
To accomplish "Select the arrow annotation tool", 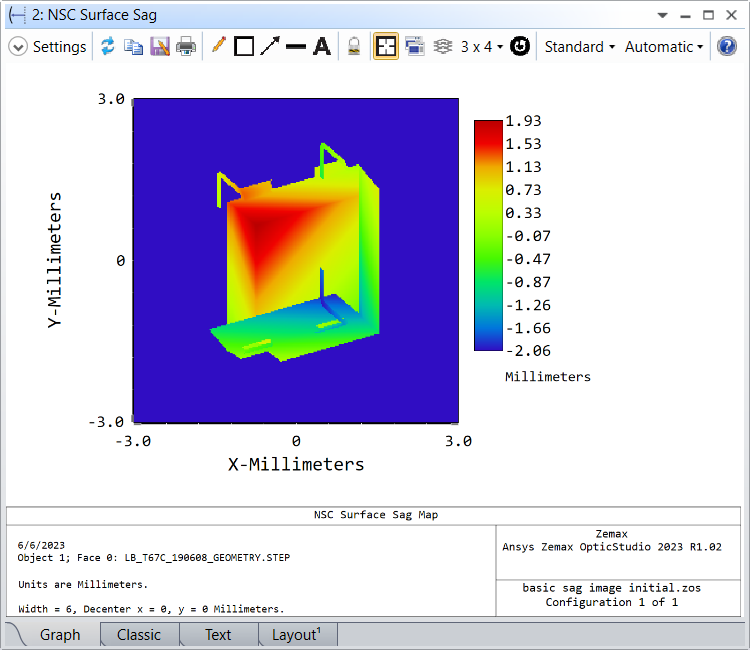I will click(x=270, y=46).
